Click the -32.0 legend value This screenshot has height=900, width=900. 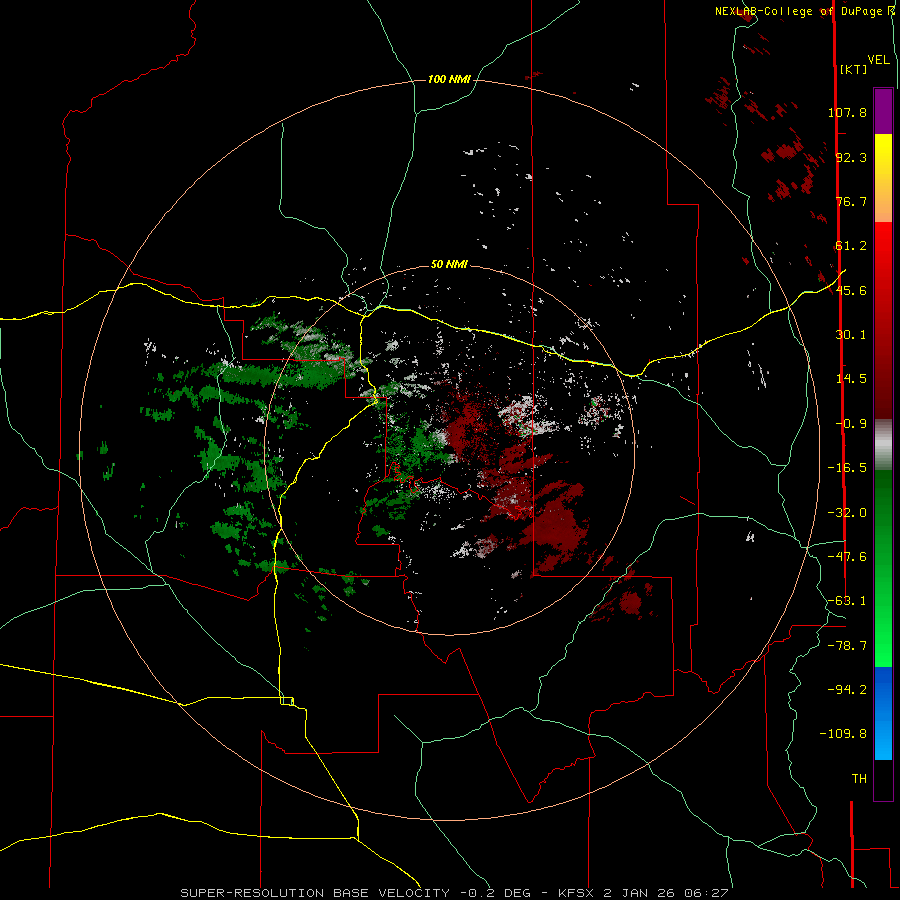[x=847, y=513]
